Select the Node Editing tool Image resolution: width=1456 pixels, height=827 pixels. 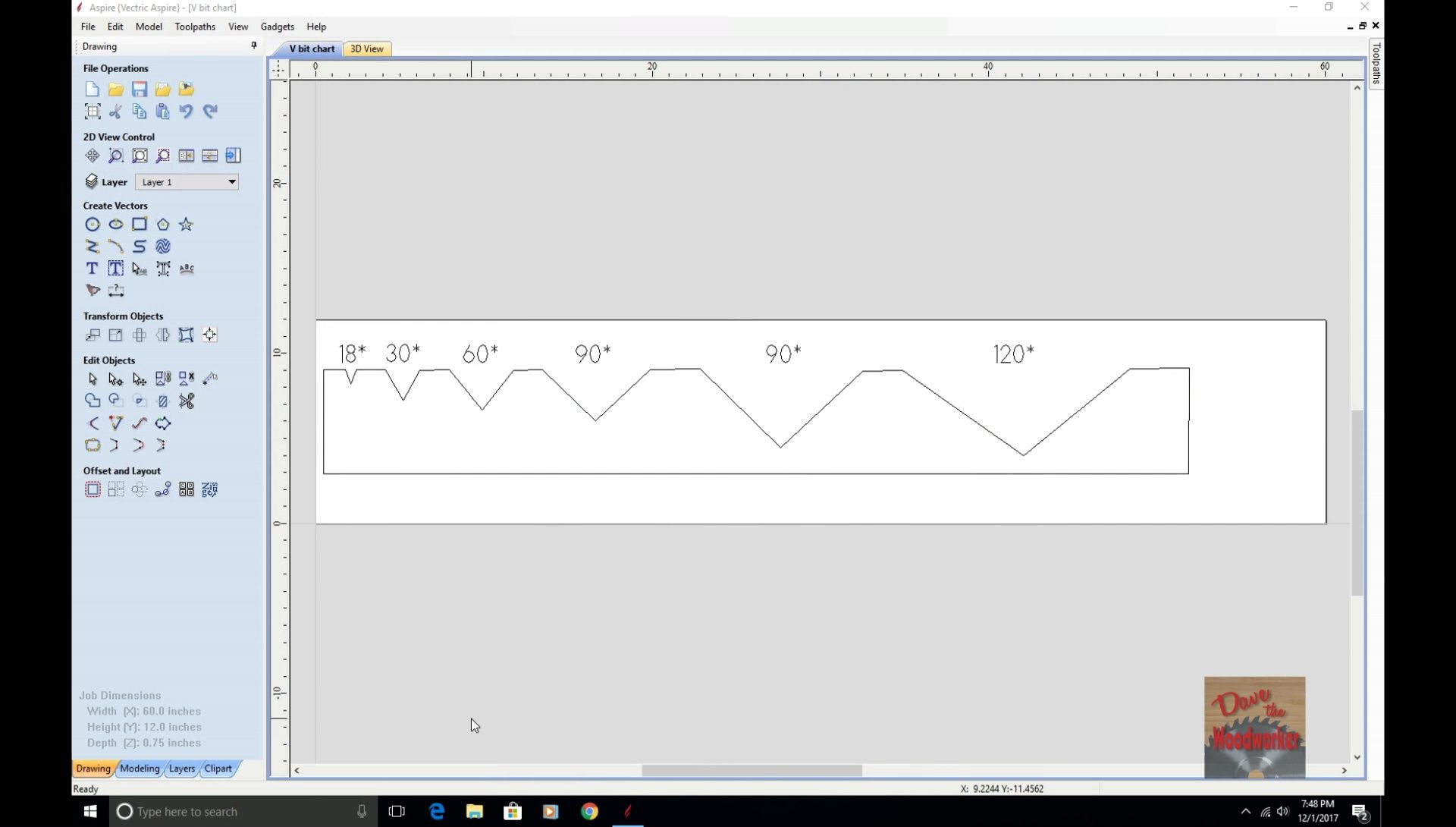[x=115, y=379]
